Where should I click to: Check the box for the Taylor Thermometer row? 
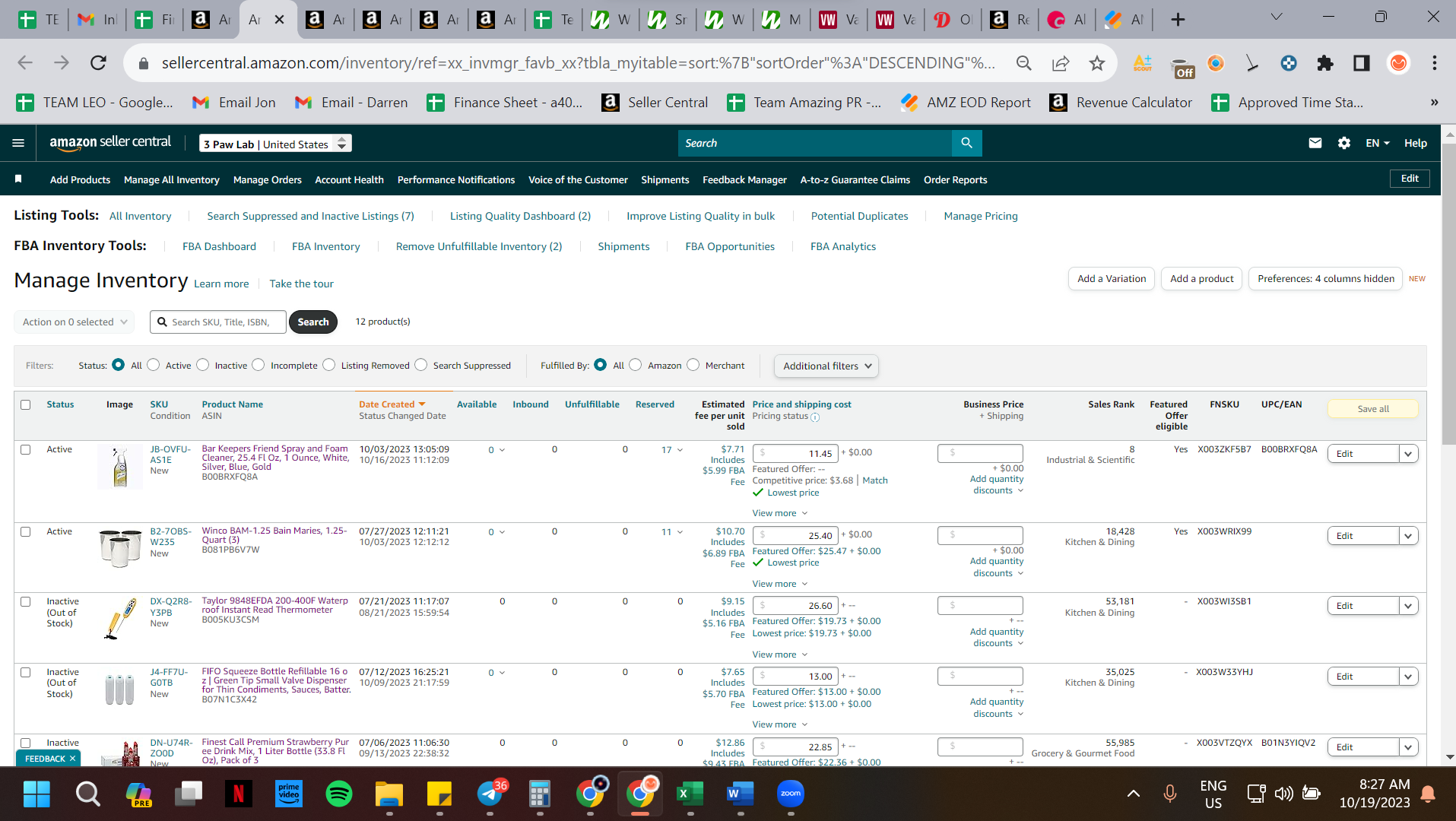26,601
